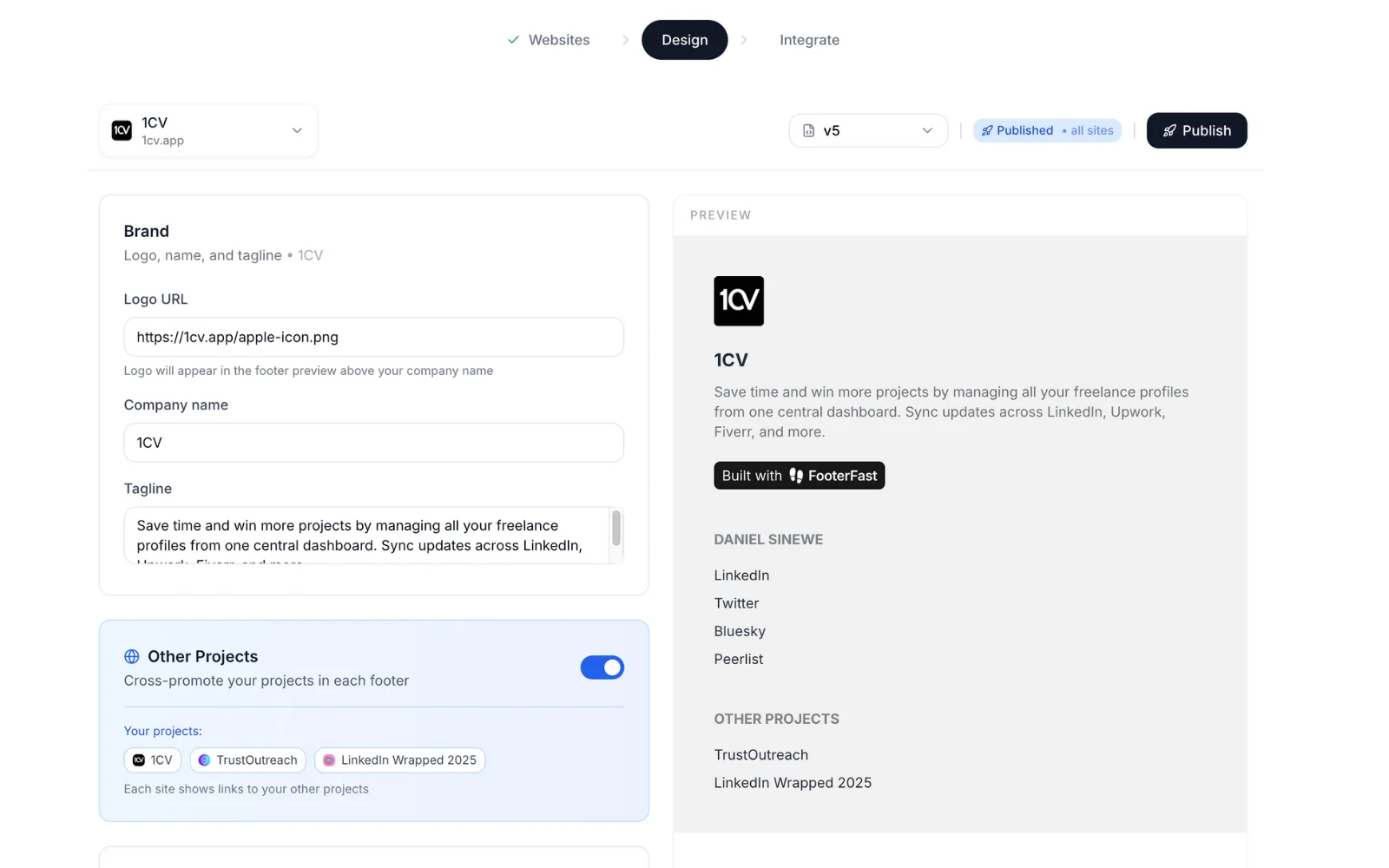Image resolution: width=1389 pixels, height=868 pixels.
Task: Collapse the chevron on the 1cv.app picker
Action: point(296,130)
